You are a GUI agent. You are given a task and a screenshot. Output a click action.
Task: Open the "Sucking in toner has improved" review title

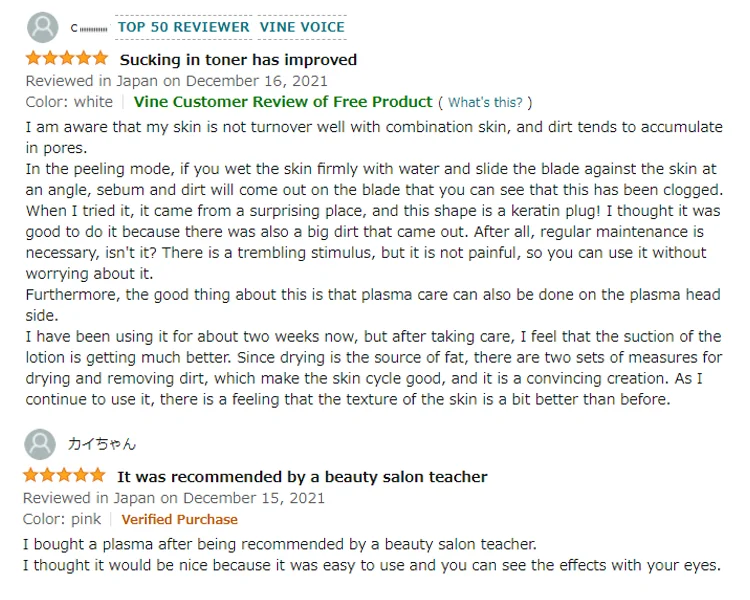tap(238, 60)
